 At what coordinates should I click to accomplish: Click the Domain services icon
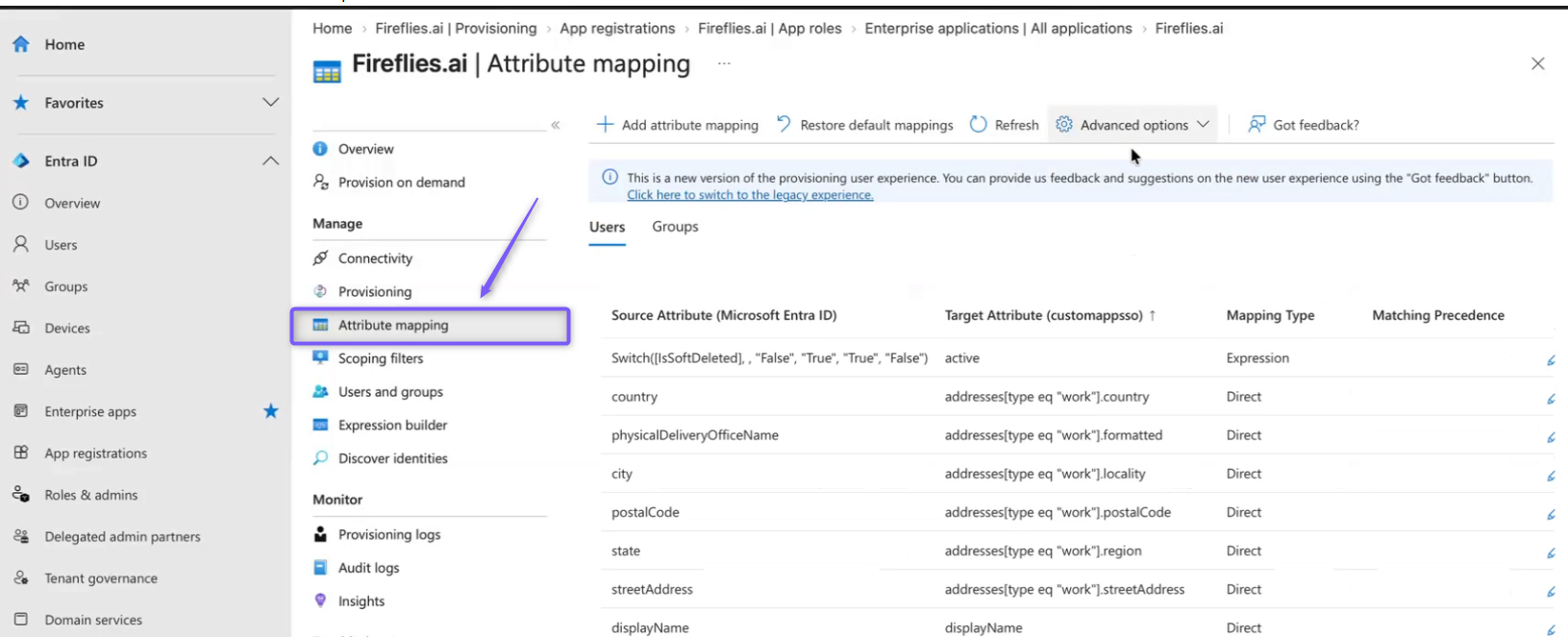pos(21,620)
